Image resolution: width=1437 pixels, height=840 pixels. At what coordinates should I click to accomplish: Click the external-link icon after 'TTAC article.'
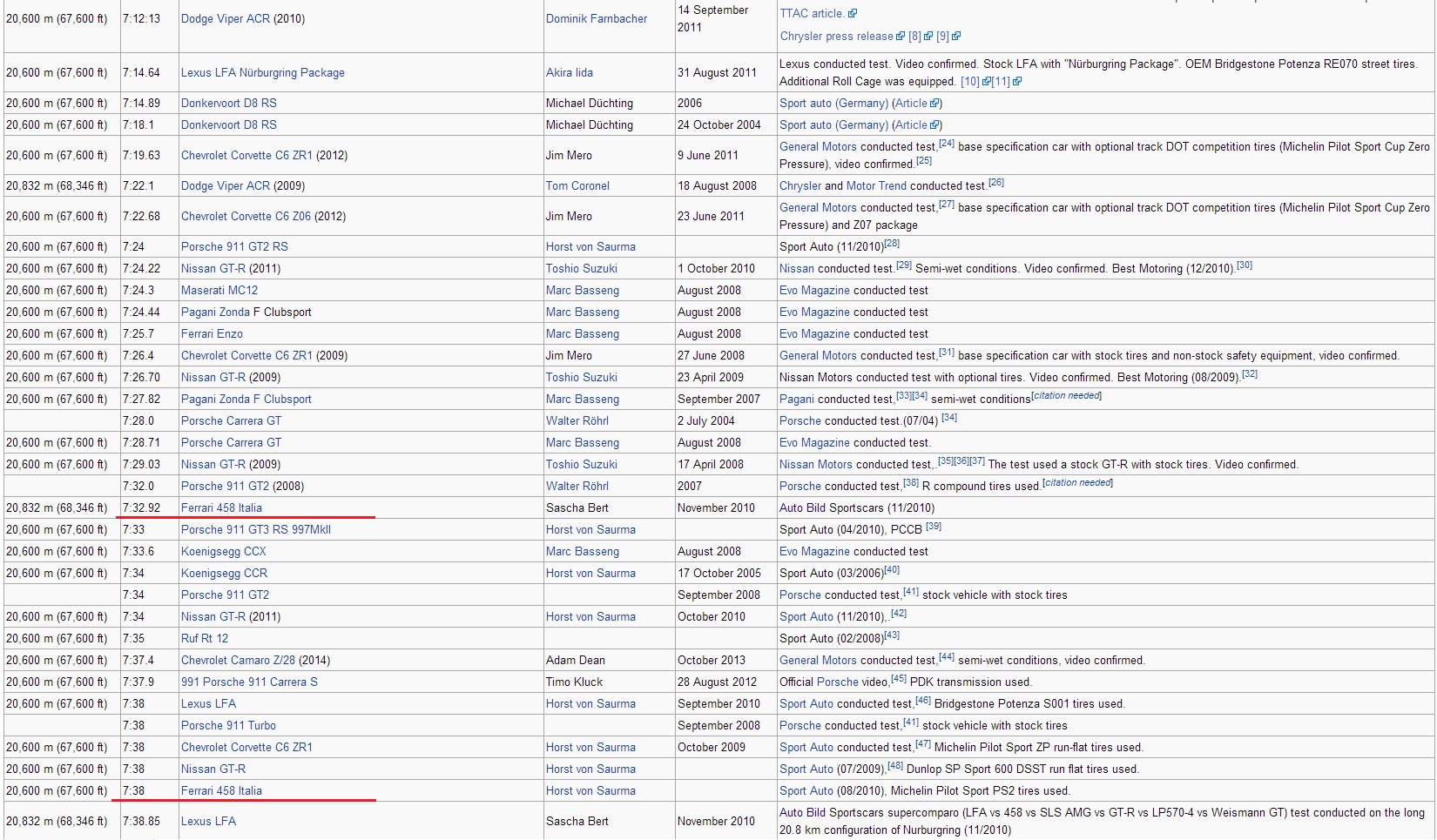coord(853,13)
